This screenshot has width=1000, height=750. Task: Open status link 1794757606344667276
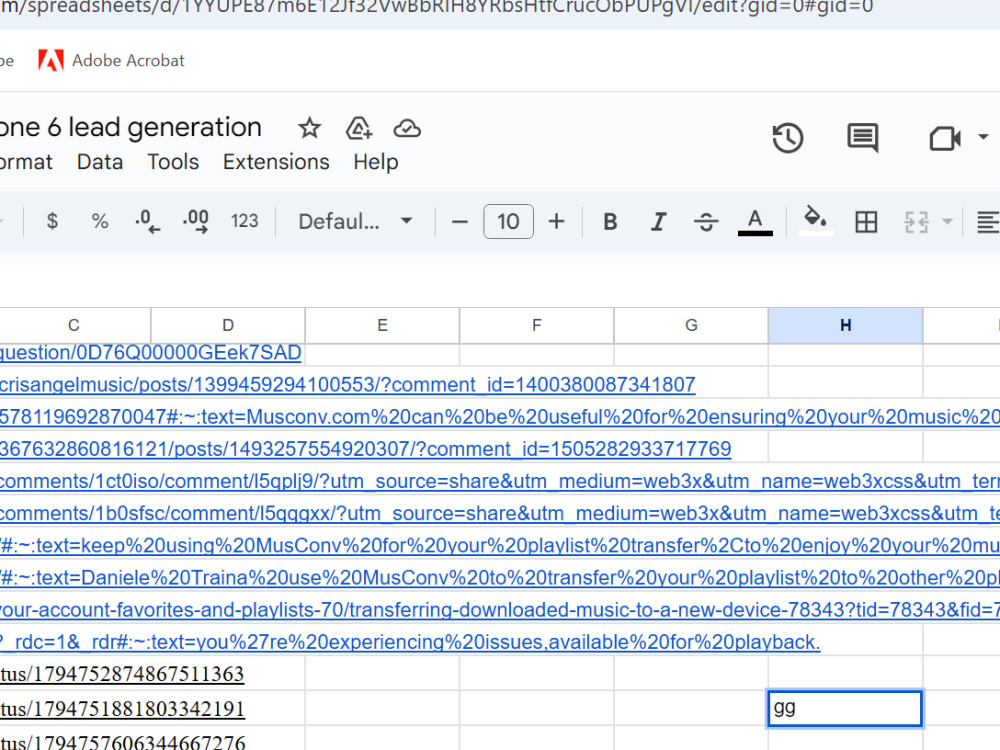pyautogui.click(x=123, y=742)
